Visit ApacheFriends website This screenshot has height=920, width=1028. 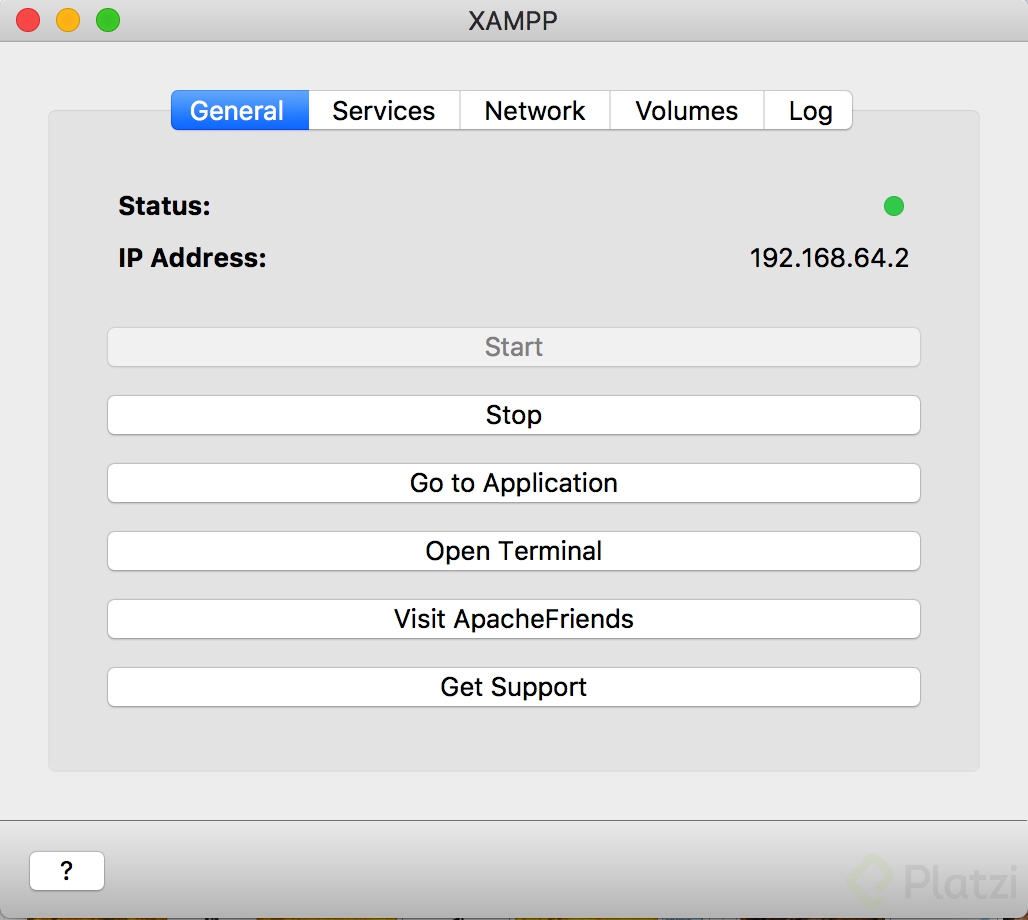click(513, 619)
